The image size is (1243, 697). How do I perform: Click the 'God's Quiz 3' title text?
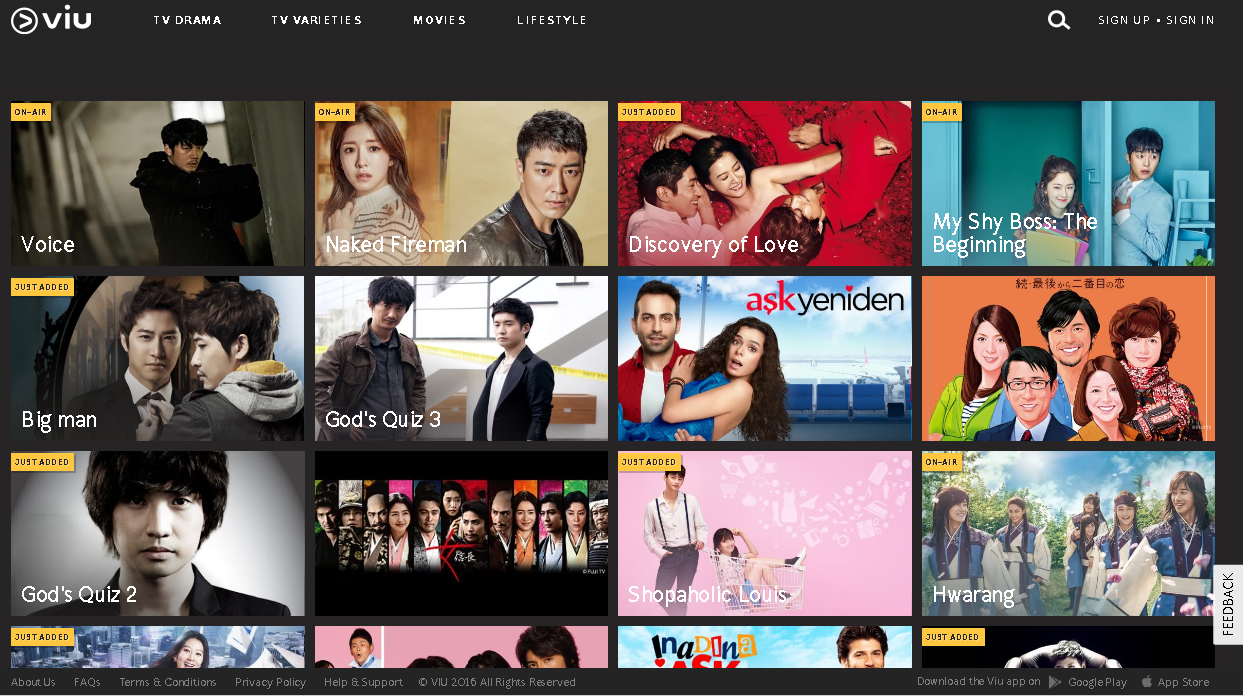(x=383, y=420)
